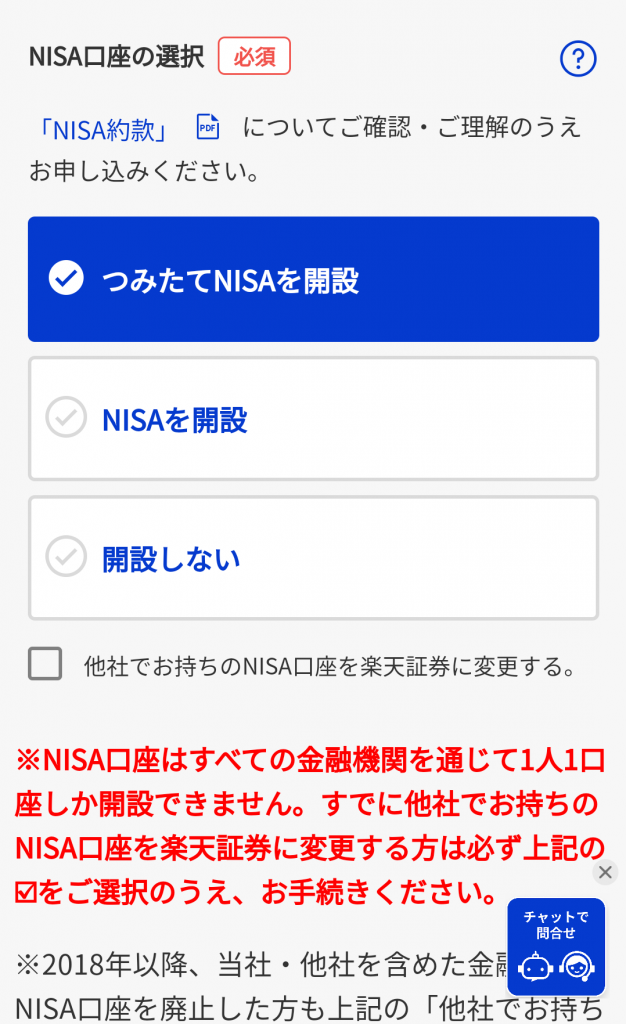
Task: Click the NISA口座の選択 heading
Action: [116, 56]
